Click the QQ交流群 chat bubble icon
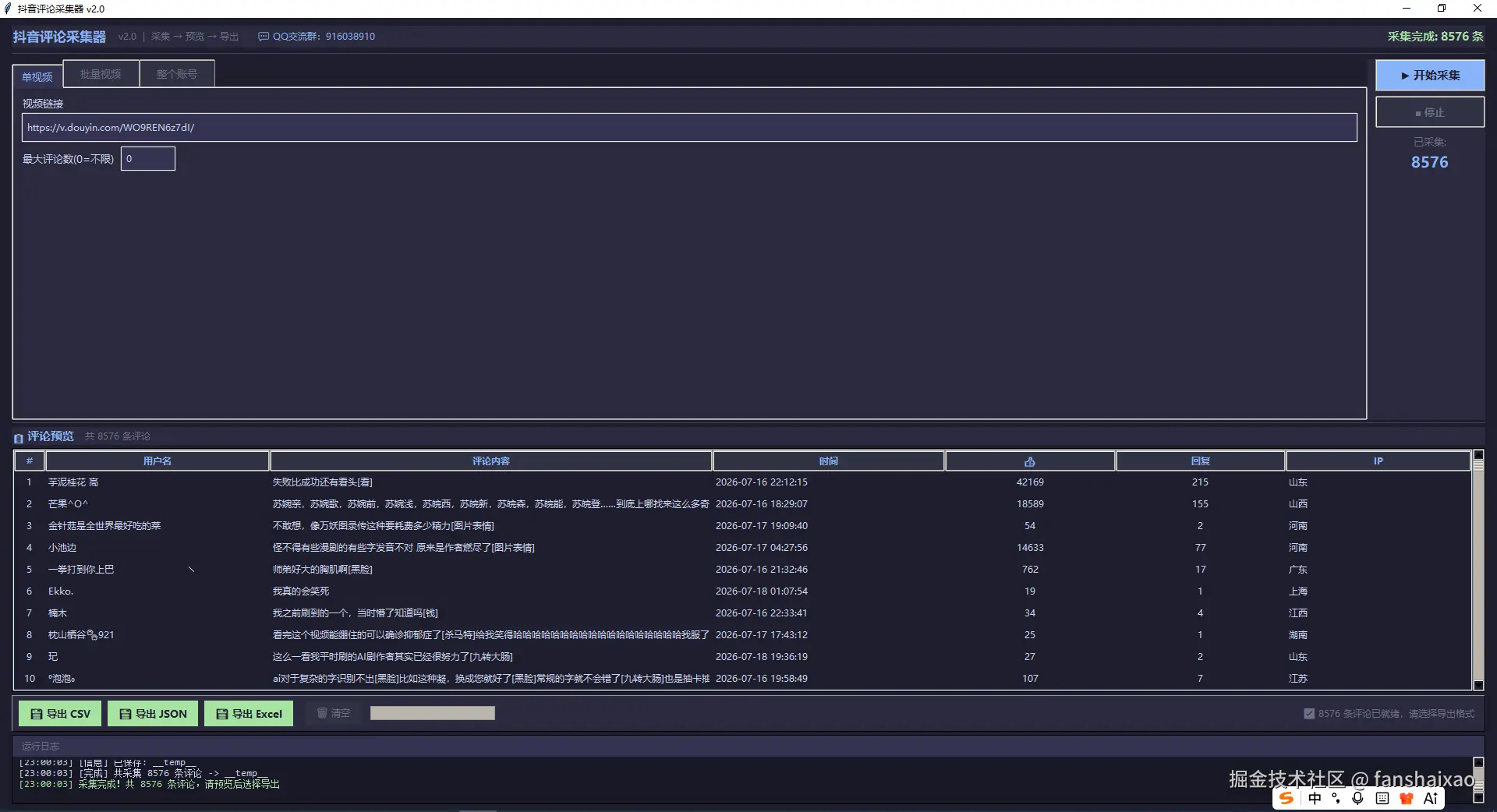Viewport: 1497px width, 812px height. pyautogui.click(x=264, y=37)
